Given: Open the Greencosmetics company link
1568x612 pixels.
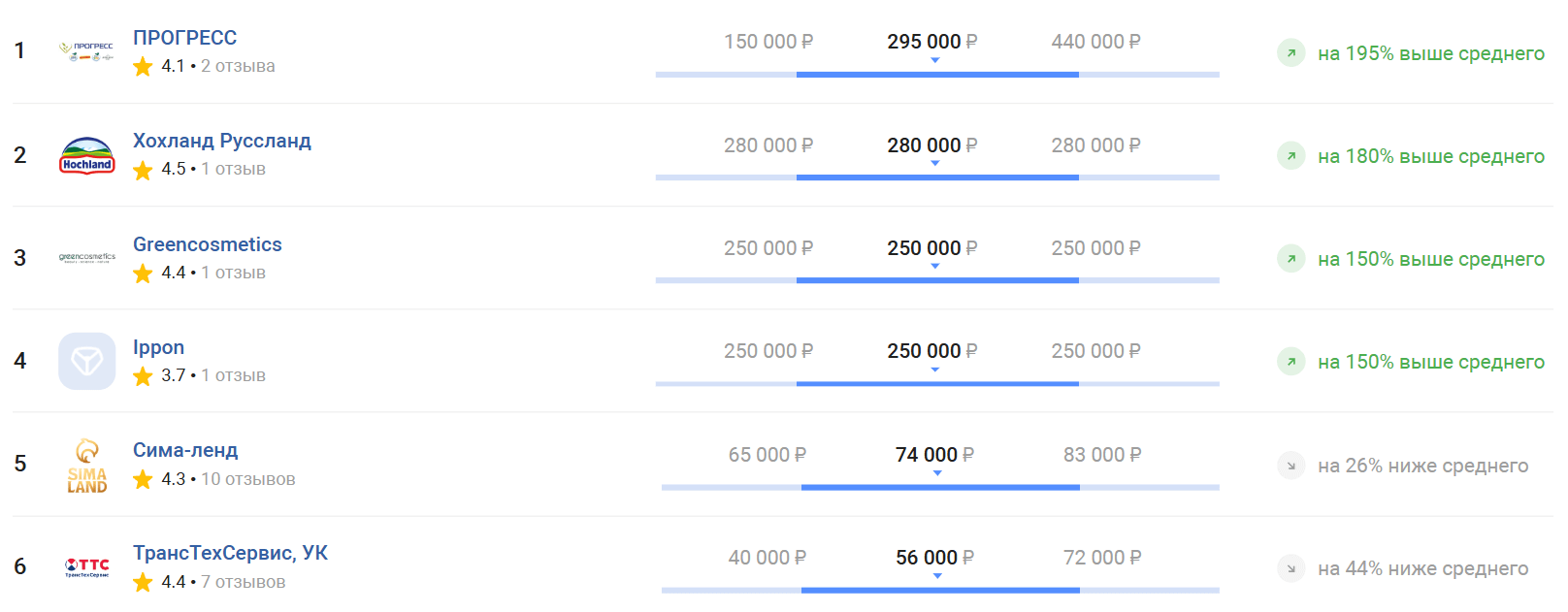Looking at the screenshot, I should click(208, 244).
